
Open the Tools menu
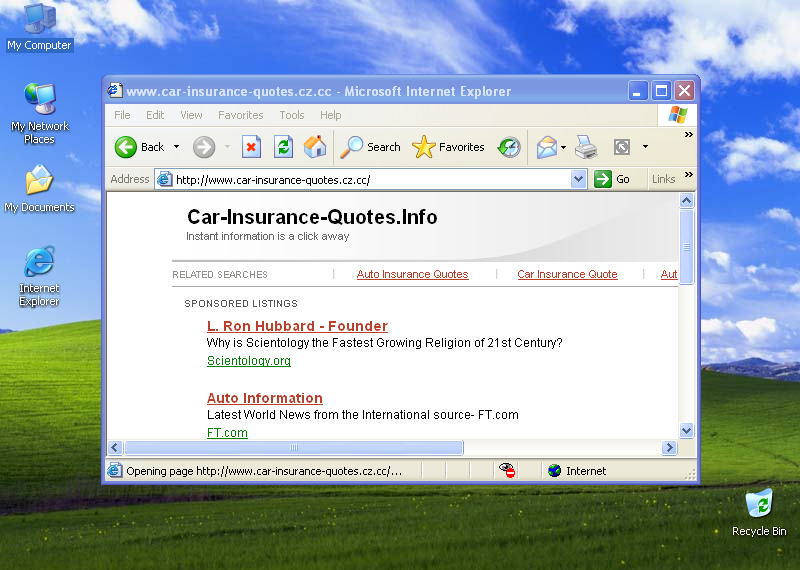(x=292, y=115)
